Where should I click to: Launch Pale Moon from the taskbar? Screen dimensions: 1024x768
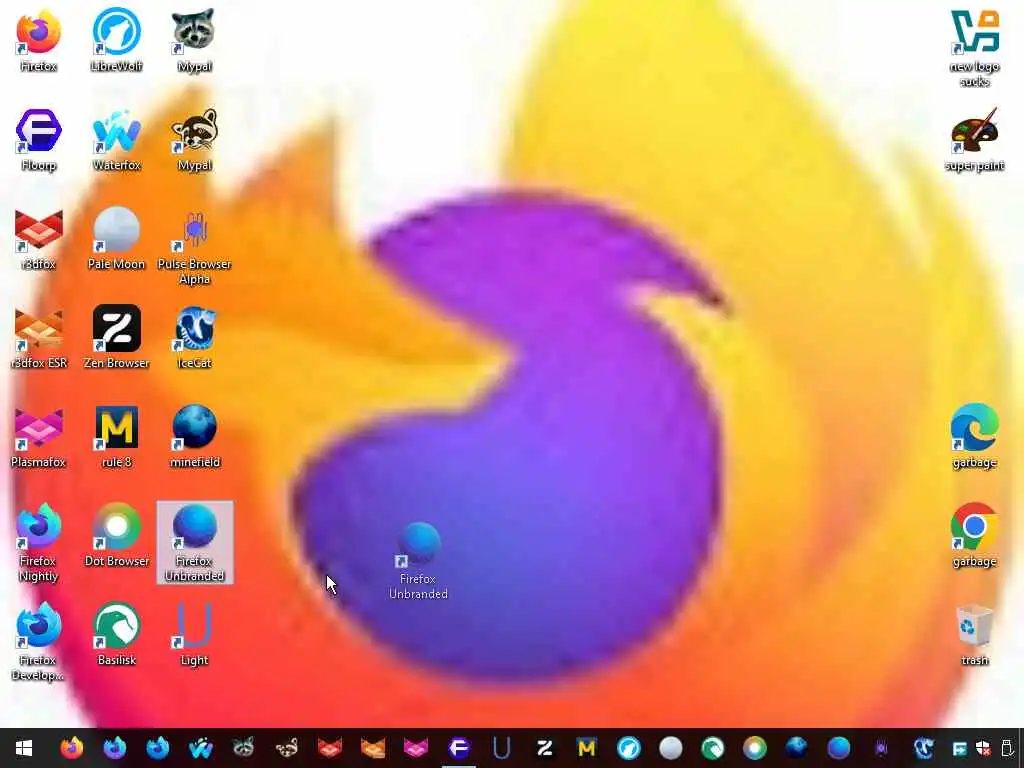(671, 748)
